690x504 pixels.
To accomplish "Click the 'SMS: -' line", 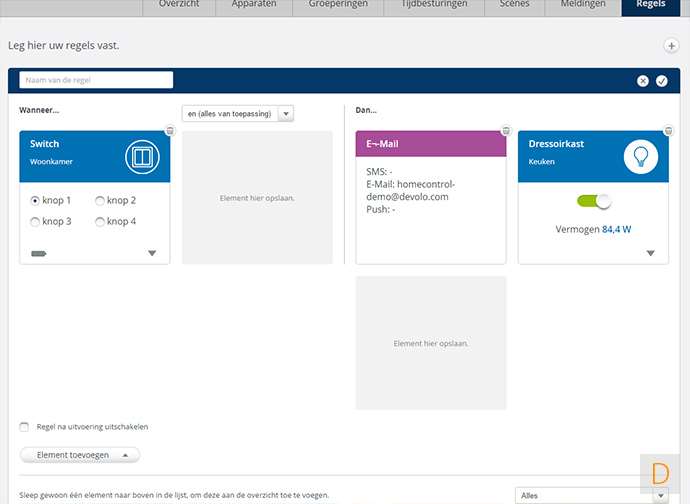I will point(379,172).
